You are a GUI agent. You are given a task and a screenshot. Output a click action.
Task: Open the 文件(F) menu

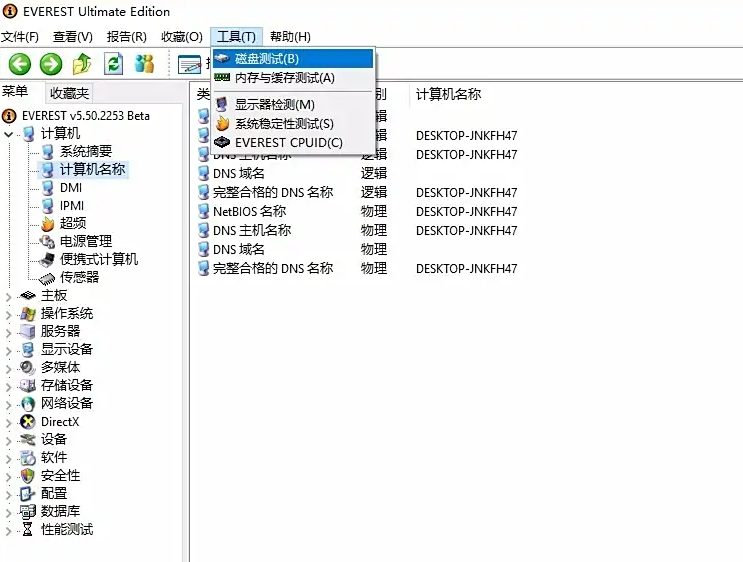(x=19, y=36)
